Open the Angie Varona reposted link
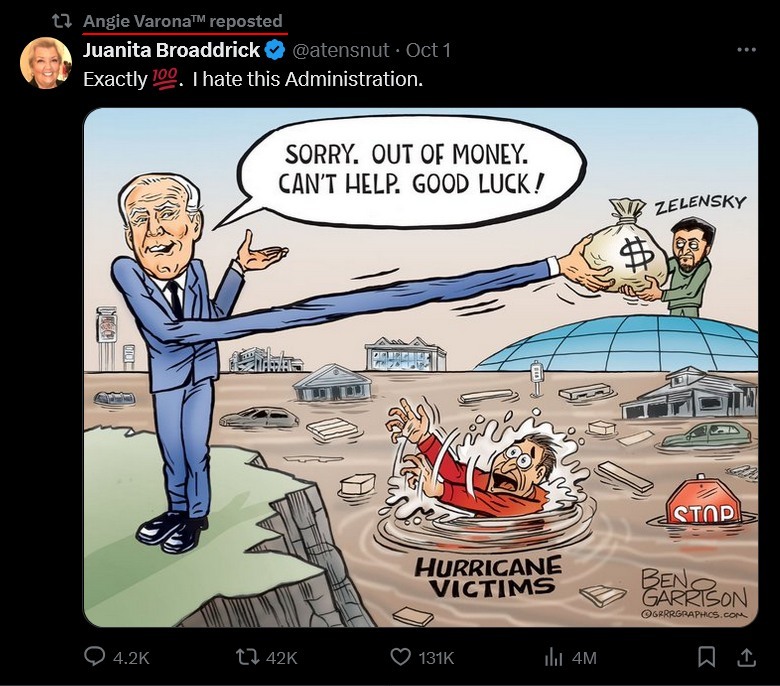The width and height of the screenshot is (780, 686). (x=183, y=21)
